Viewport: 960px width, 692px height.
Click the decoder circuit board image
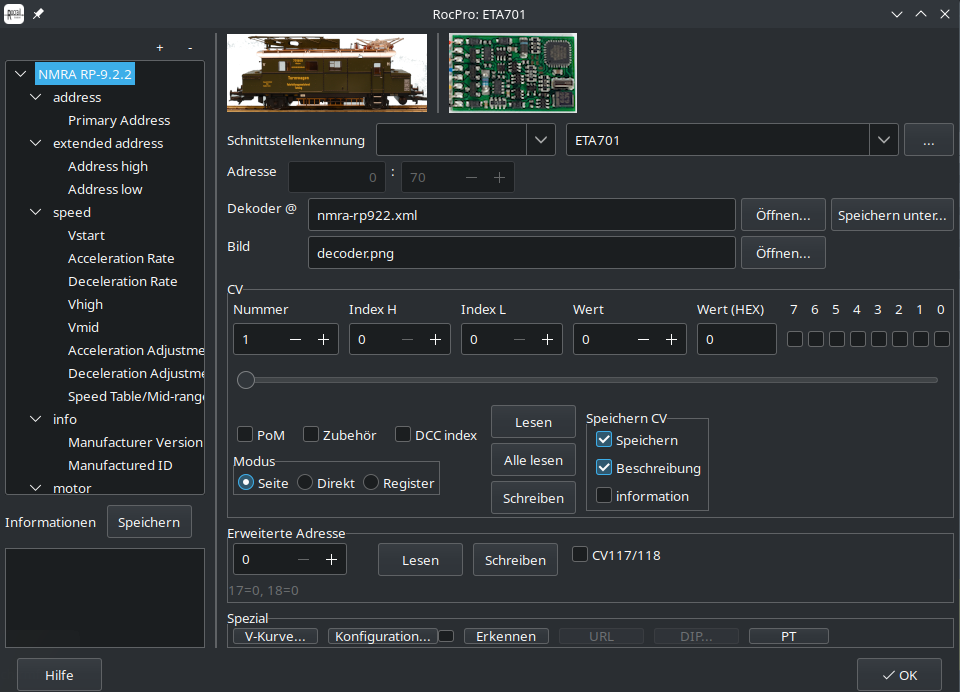point(513,73)
